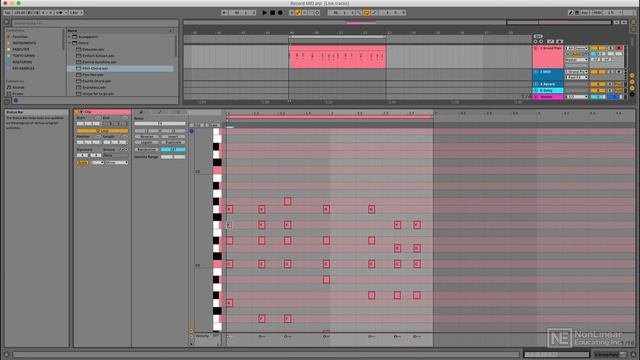The height and width of the screenshot is (360, 640).
Task: Open the Master output dropdown
Action: (576, 97)
